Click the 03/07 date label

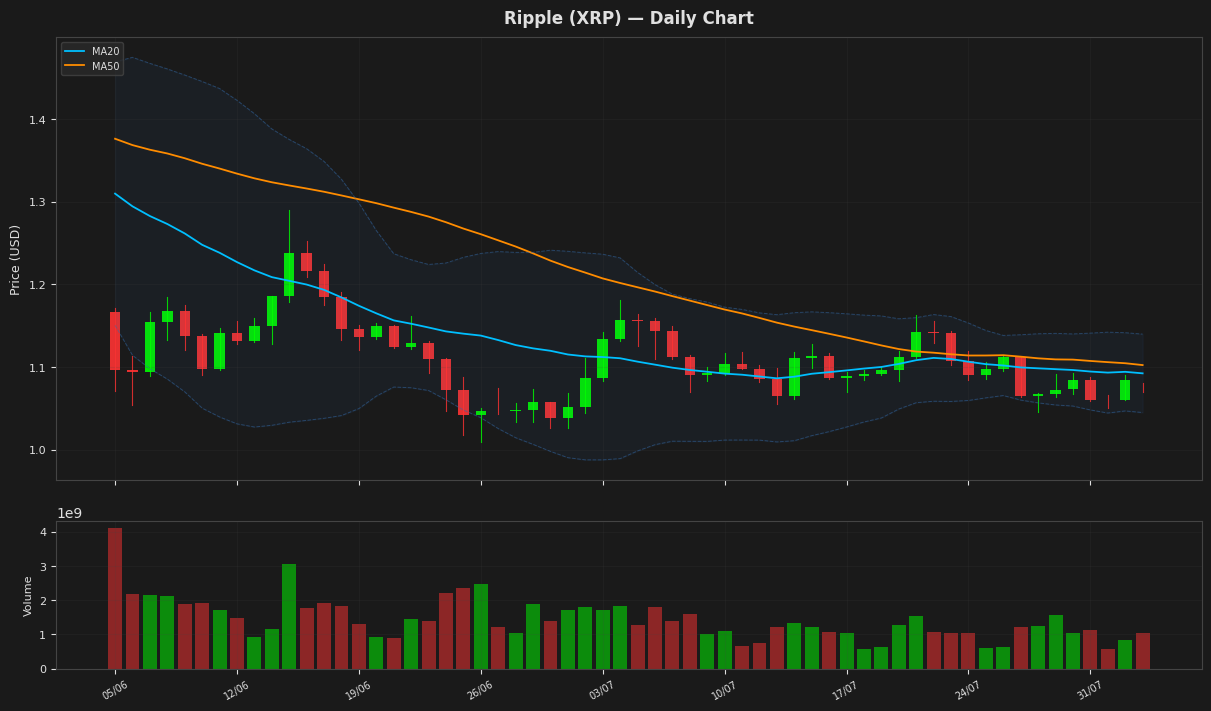click(603, 689)
